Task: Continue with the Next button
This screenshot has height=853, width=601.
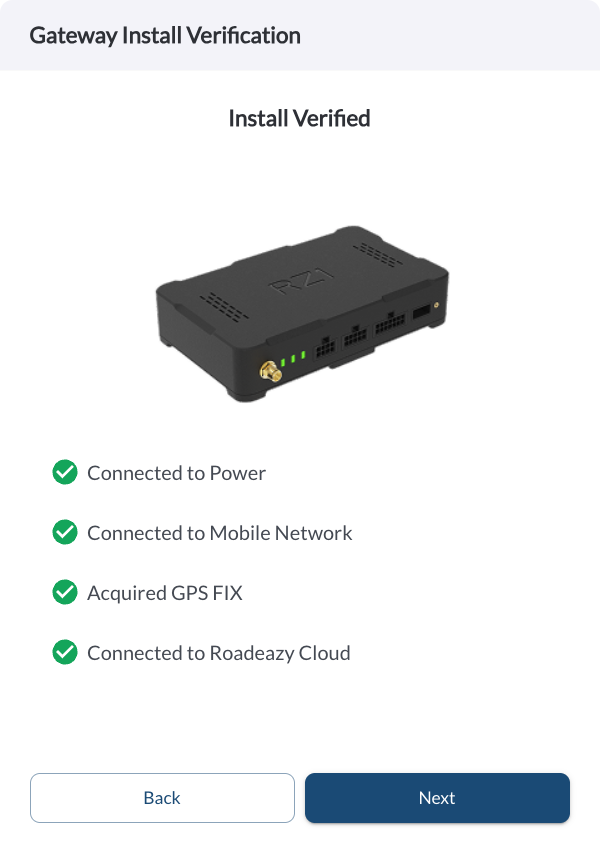Action: 437,798
